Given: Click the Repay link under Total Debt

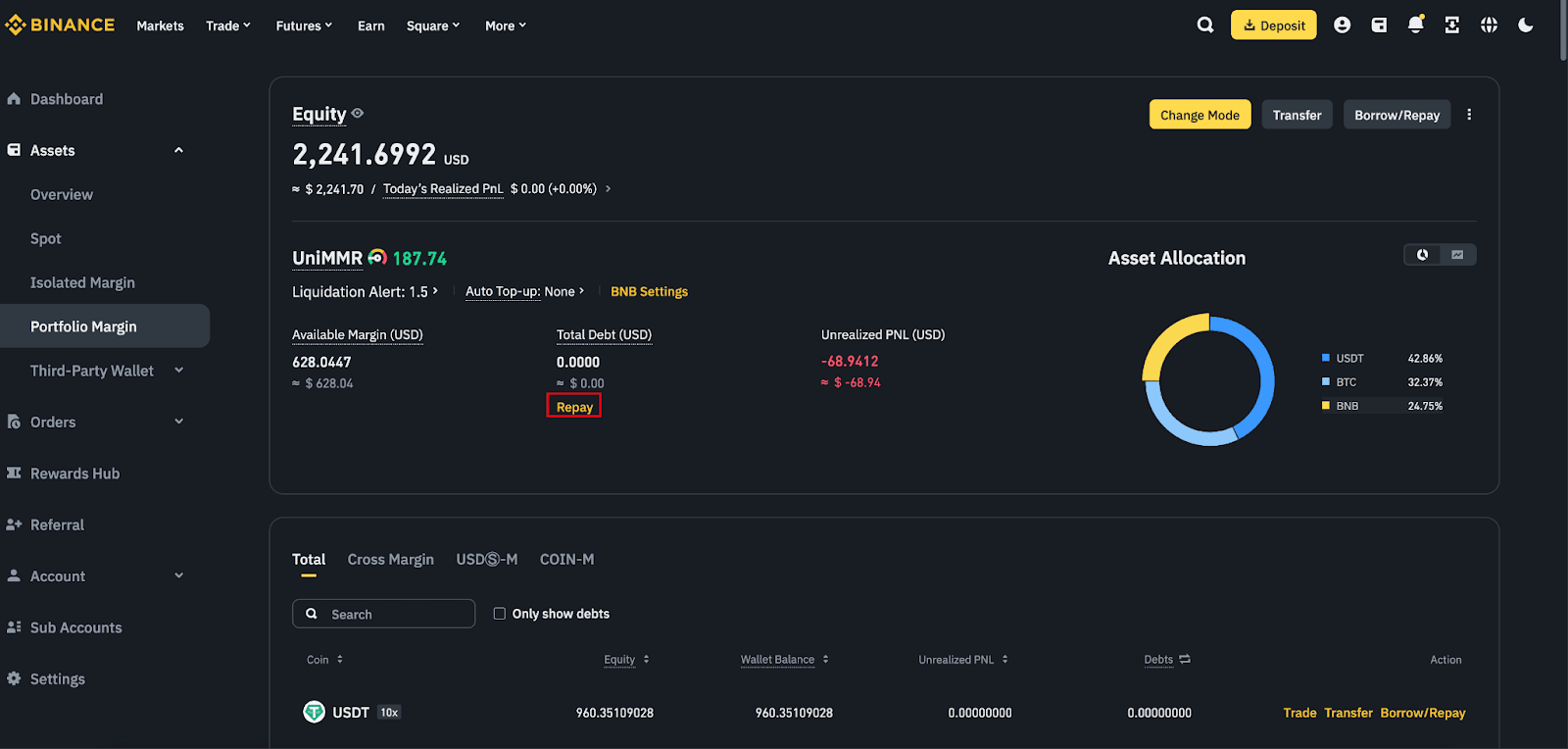Looking at the screenshot, I should [x=574, y=407].
